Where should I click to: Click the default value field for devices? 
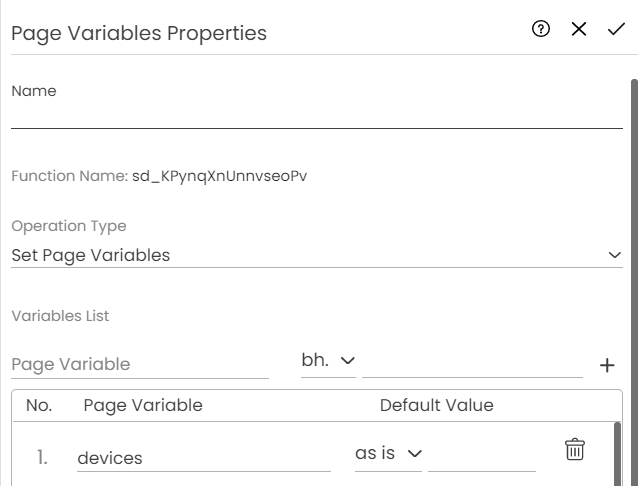pyautogui.click(x=482, y=456)
